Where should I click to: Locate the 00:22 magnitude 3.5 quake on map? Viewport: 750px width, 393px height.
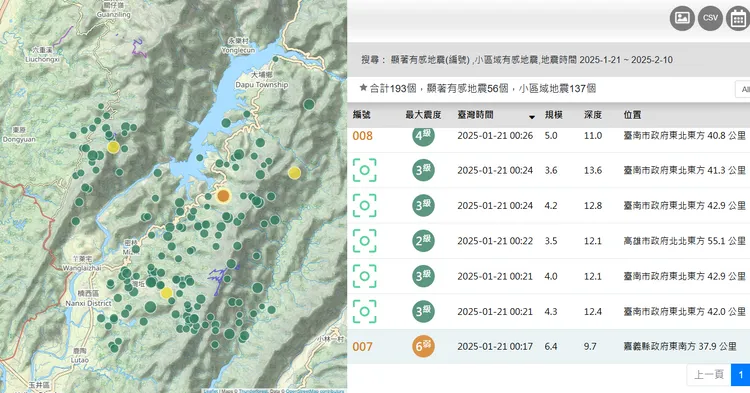tap(364, 241)
